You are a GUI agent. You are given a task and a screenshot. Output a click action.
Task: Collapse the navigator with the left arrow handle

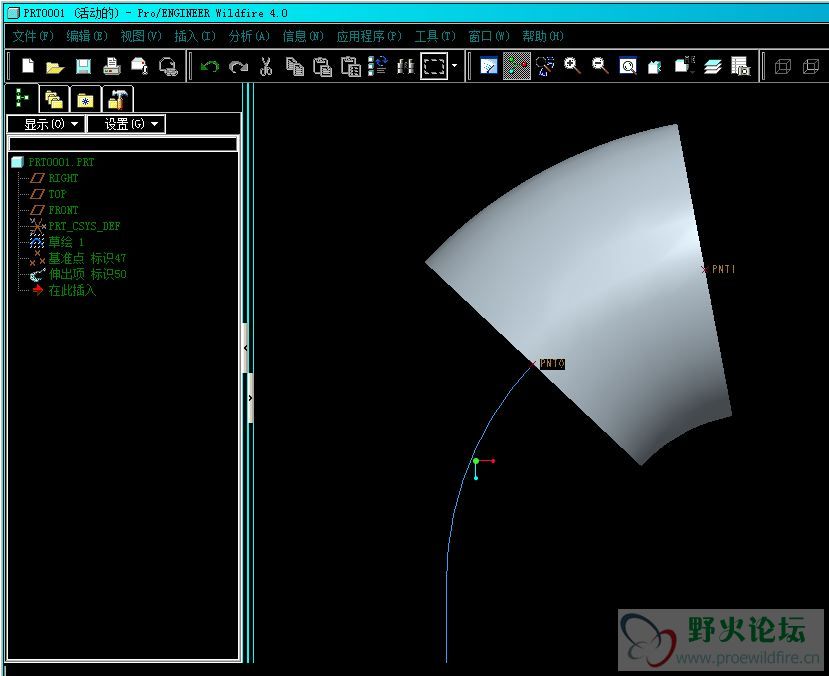pos(245,348)
